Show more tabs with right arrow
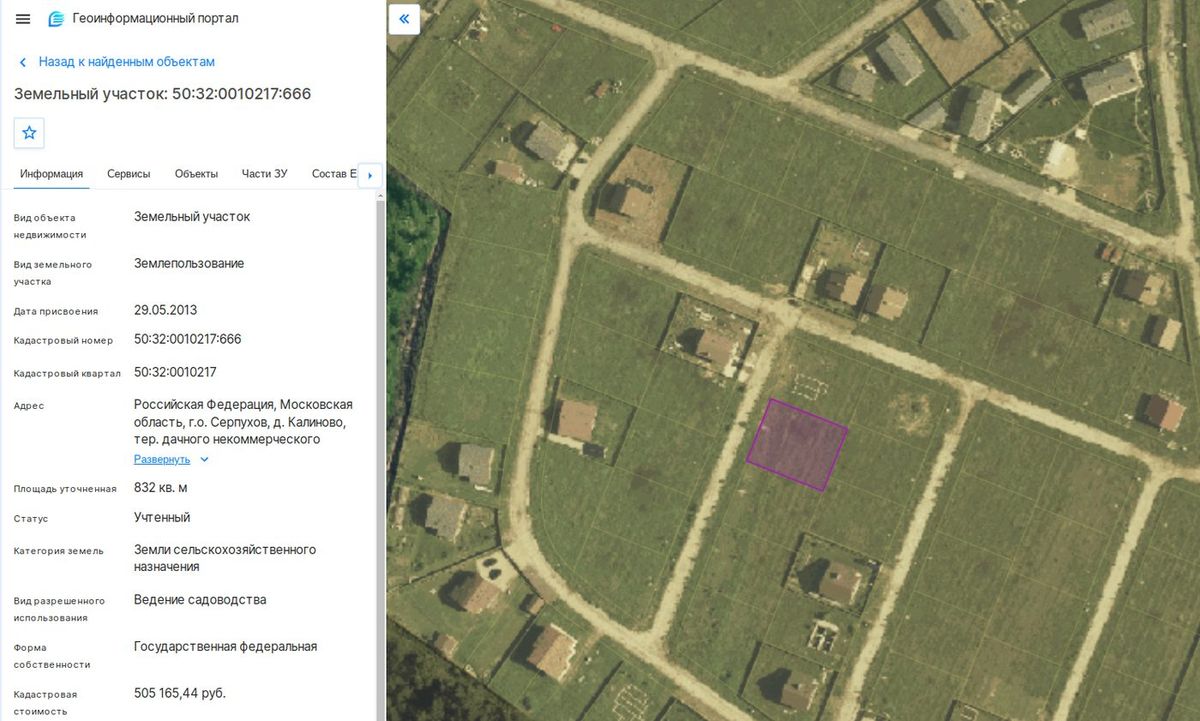 (370, 175)
